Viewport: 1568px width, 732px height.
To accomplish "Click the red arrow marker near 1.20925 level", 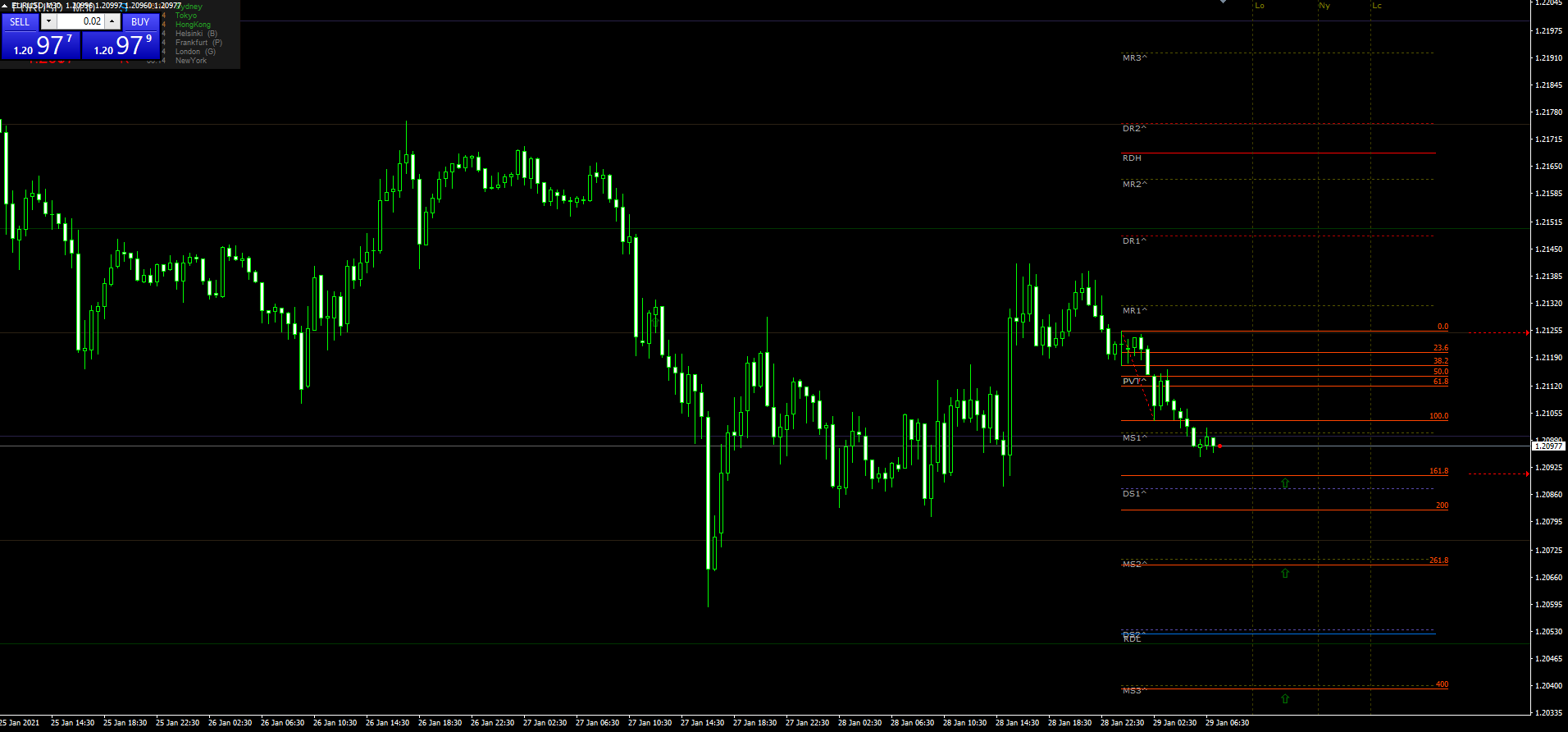I will click(x=1527, y=474).
